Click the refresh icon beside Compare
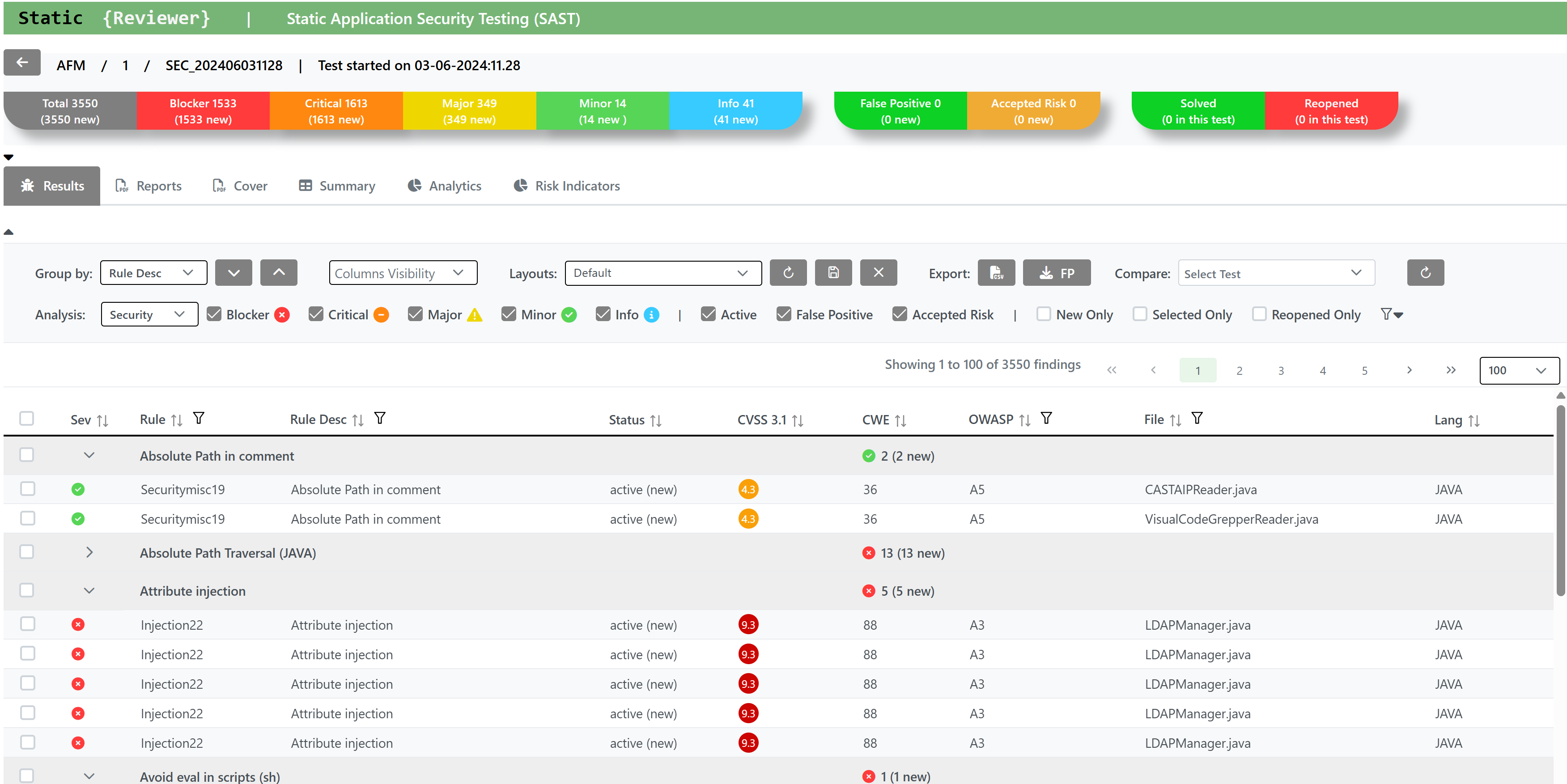This screenshot has height=784, width=1567. (1425, 273)
